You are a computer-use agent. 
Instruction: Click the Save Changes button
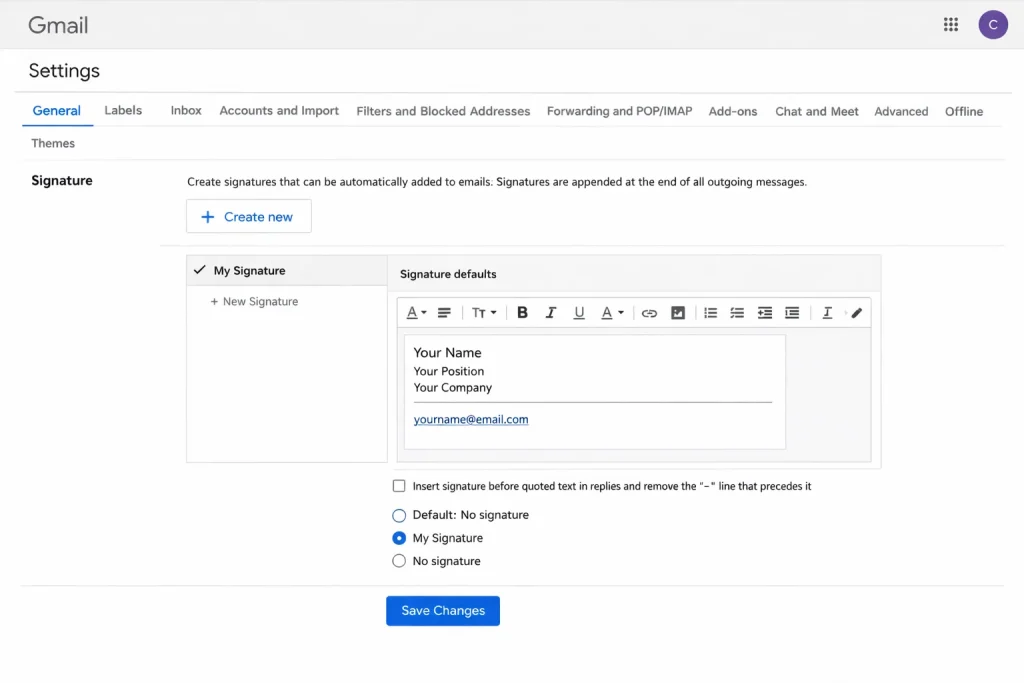443,611
